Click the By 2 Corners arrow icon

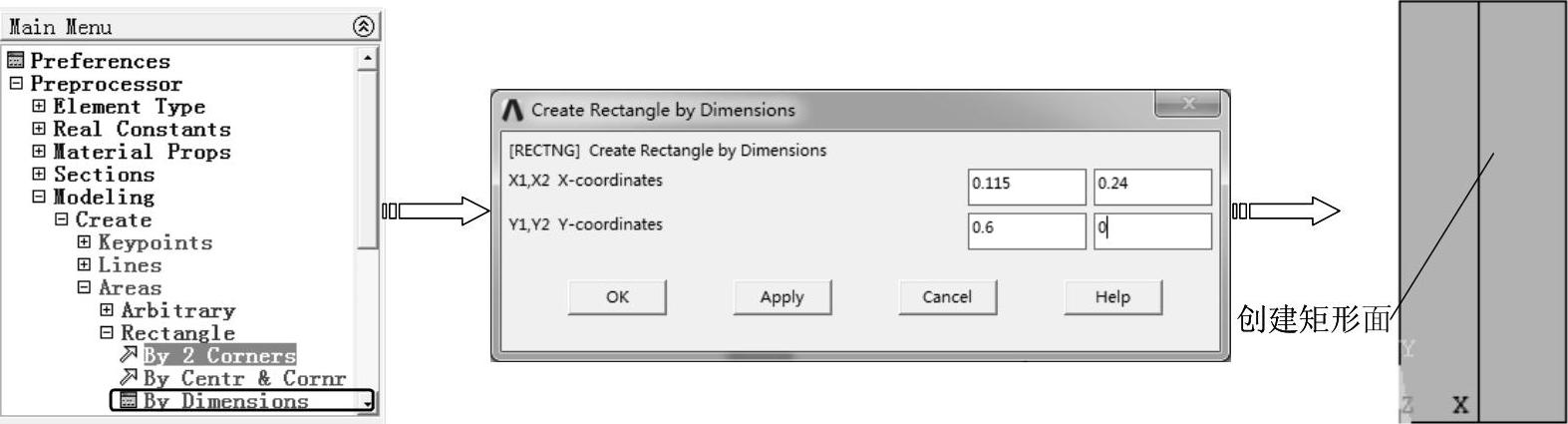(x=129, y=356)
